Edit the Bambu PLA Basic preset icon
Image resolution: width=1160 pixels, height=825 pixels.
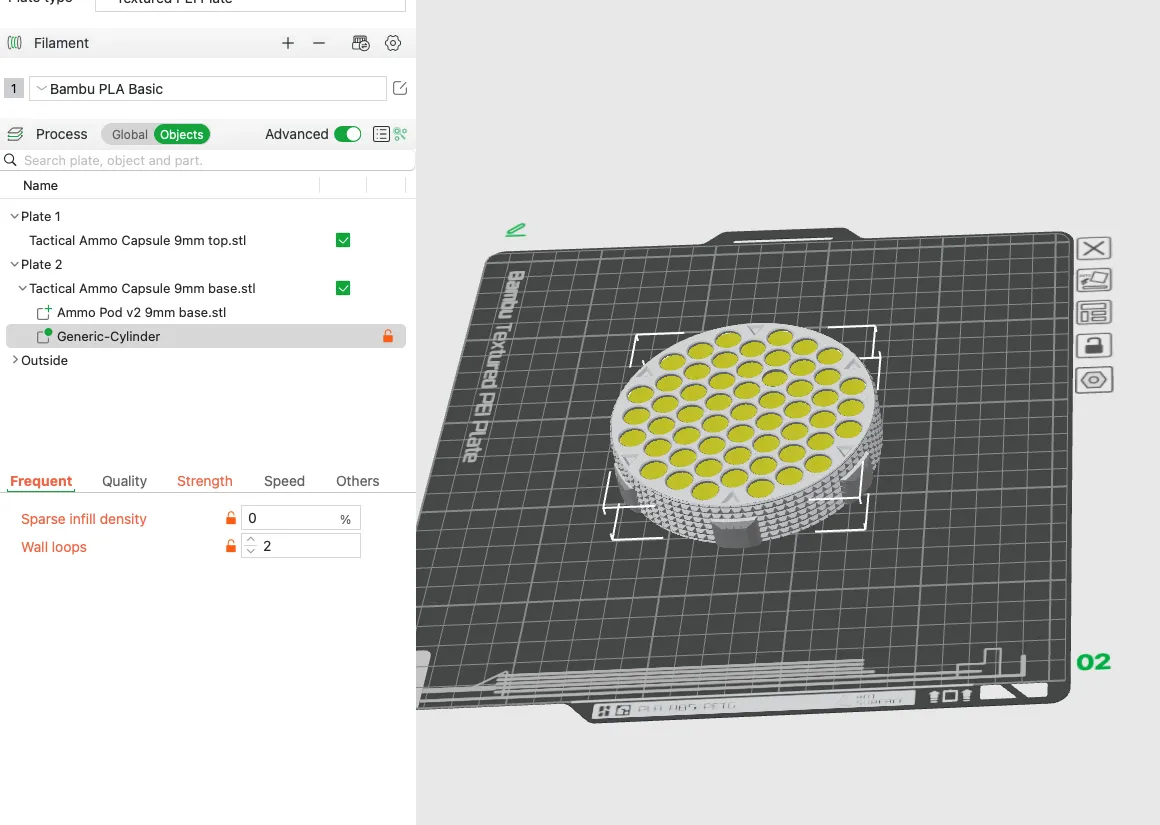[x=400, y=88]
